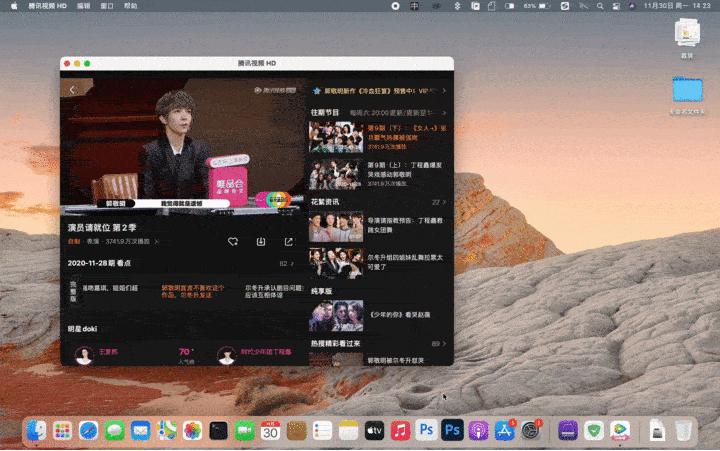
Task: Click the battery status in the menu bar
Action: click(536, 6)
